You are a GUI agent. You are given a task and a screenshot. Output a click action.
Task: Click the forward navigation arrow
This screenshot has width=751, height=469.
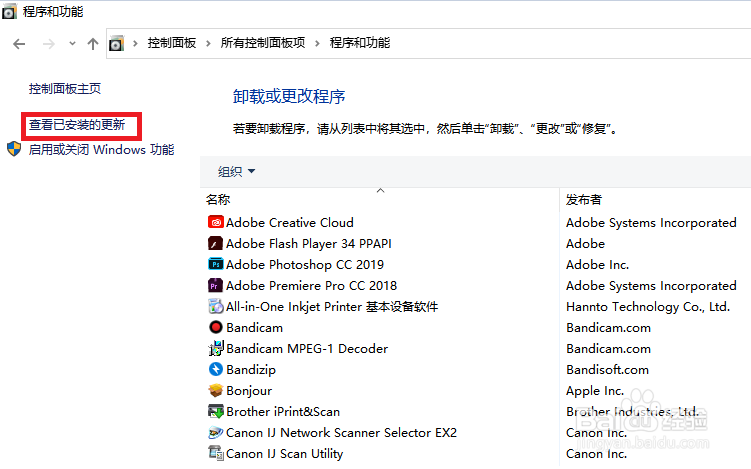click(48, 44)
